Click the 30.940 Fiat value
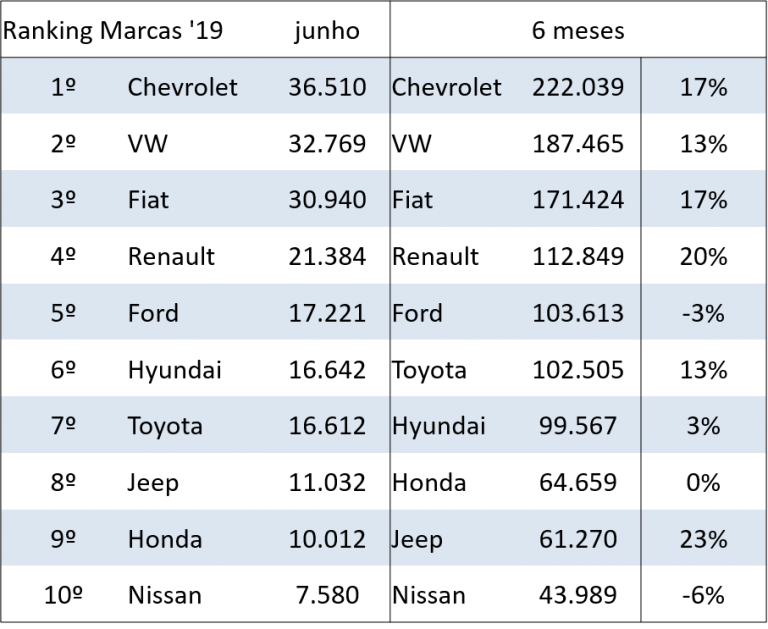 pos(327,200)
